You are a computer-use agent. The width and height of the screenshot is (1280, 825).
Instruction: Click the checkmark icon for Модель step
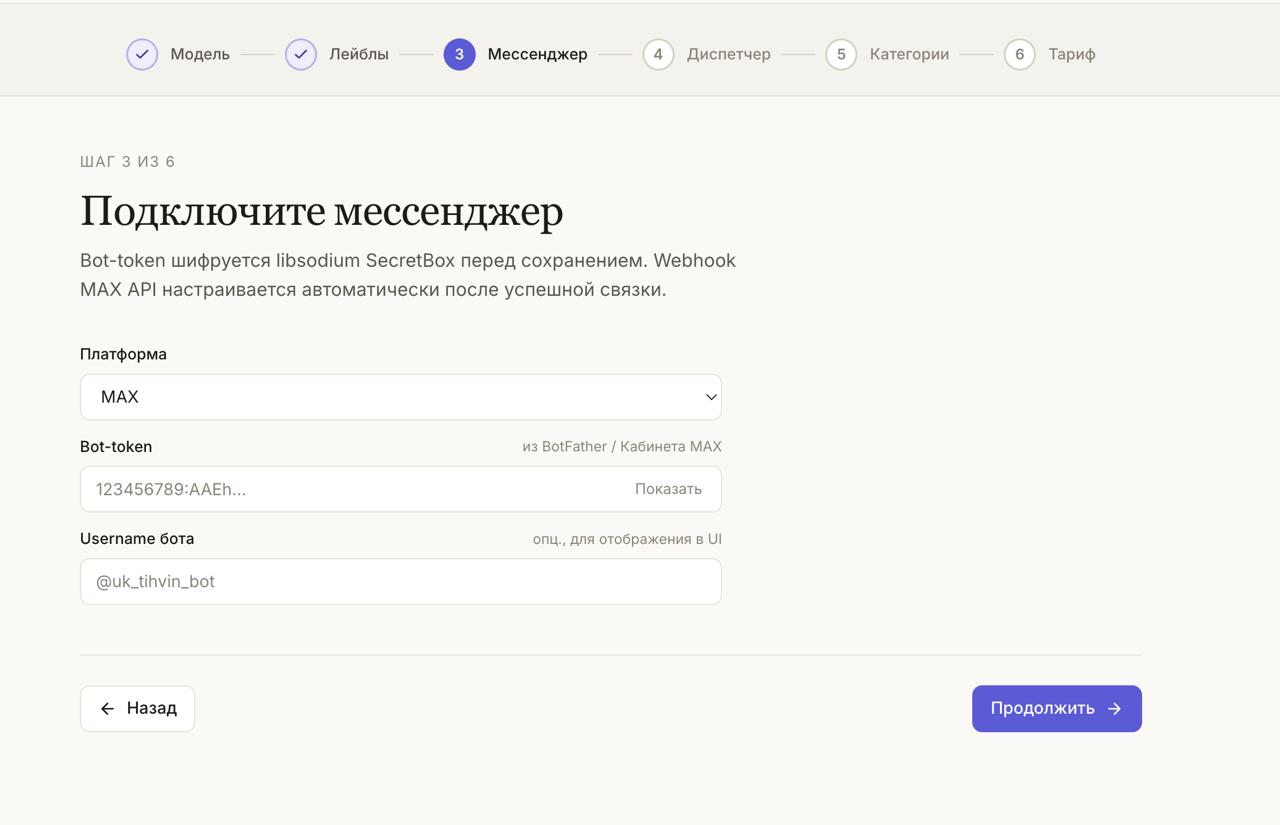(142, 54)
